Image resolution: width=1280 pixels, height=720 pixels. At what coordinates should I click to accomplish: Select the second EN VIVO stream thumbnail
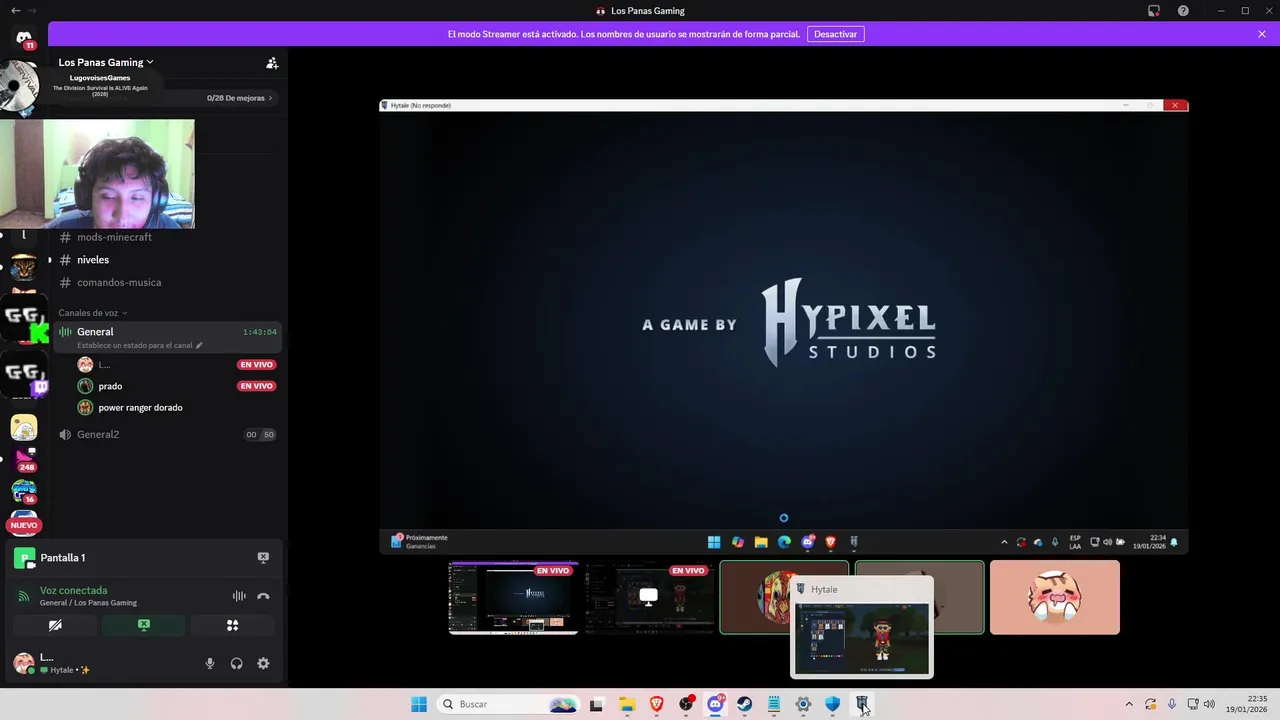(649, 597)
